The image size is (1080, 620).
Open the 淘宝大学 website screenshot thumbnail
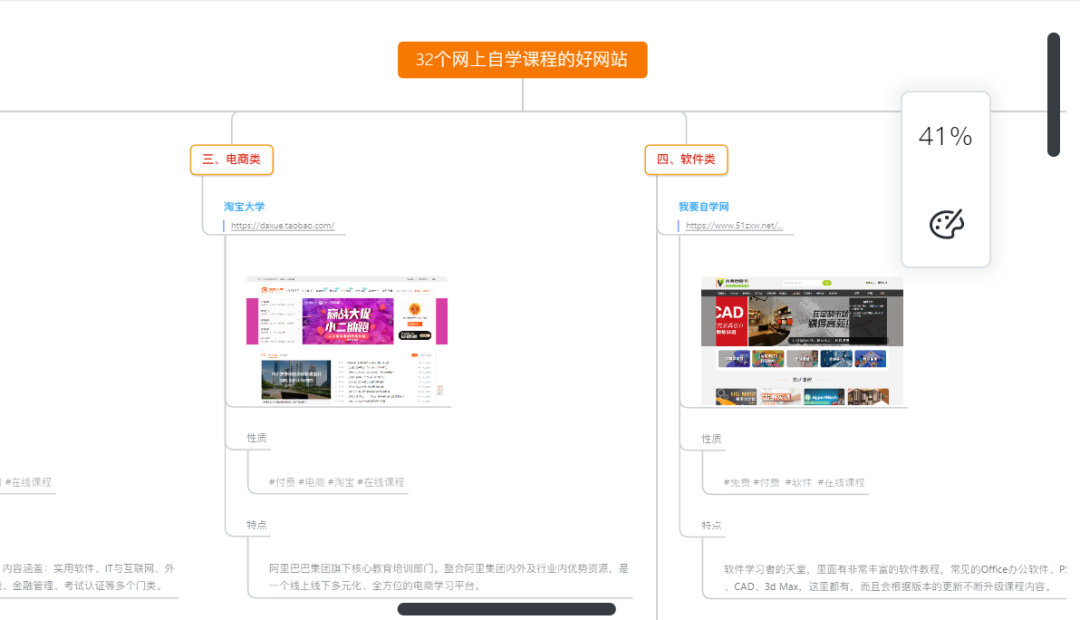click(x=347, y=340)
